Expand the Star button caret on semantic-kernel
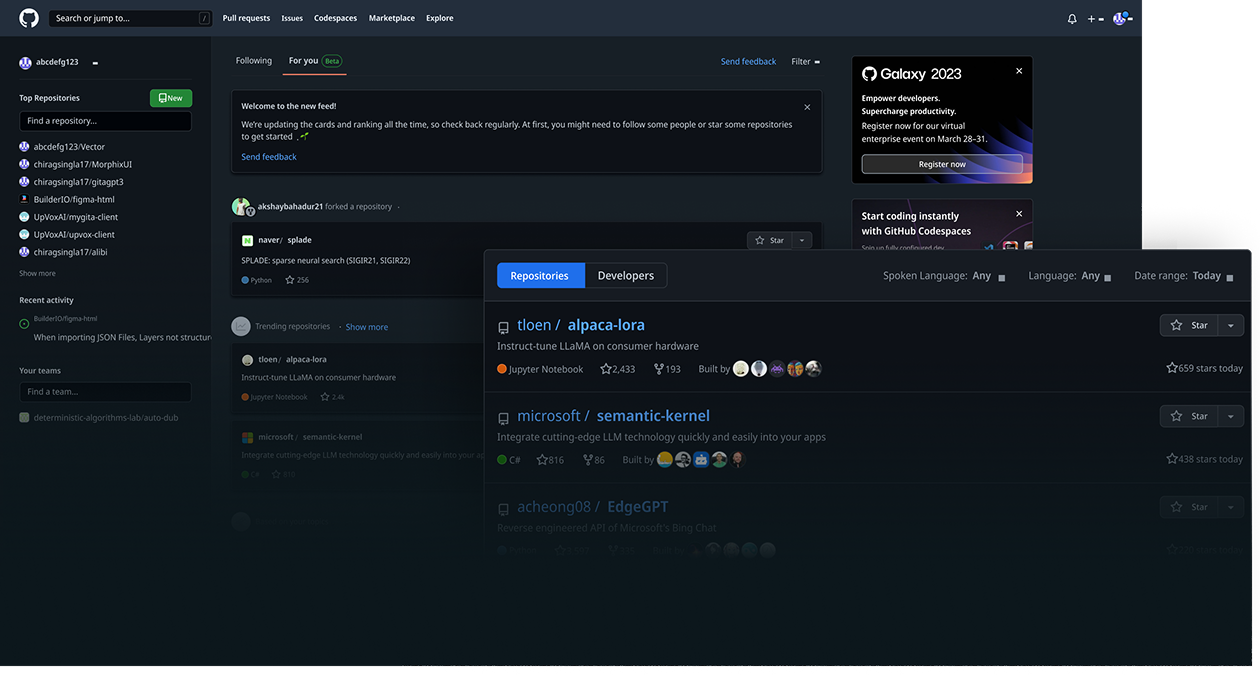Screen dimensions: 1260x676 (x=1231, y=415)
